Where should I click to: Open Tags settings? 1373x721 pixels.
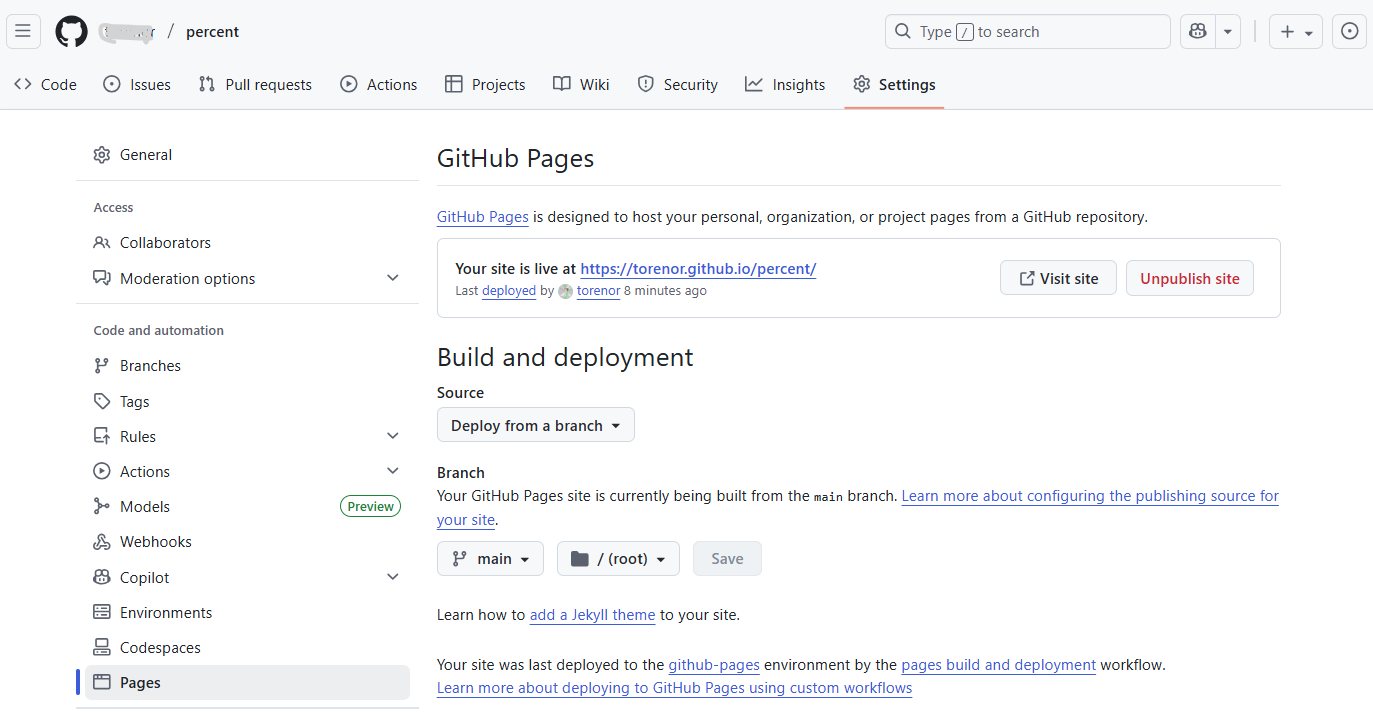click(247, 401)
